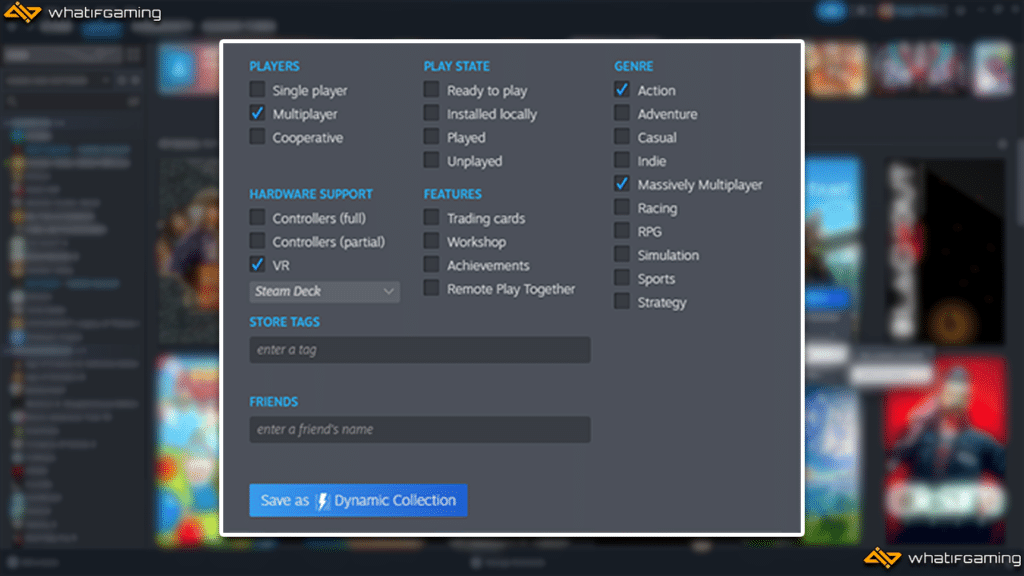Select the Installed locally filter
Image resolution: width=1024 pixels, height=576 pixels.
(432, 114)
